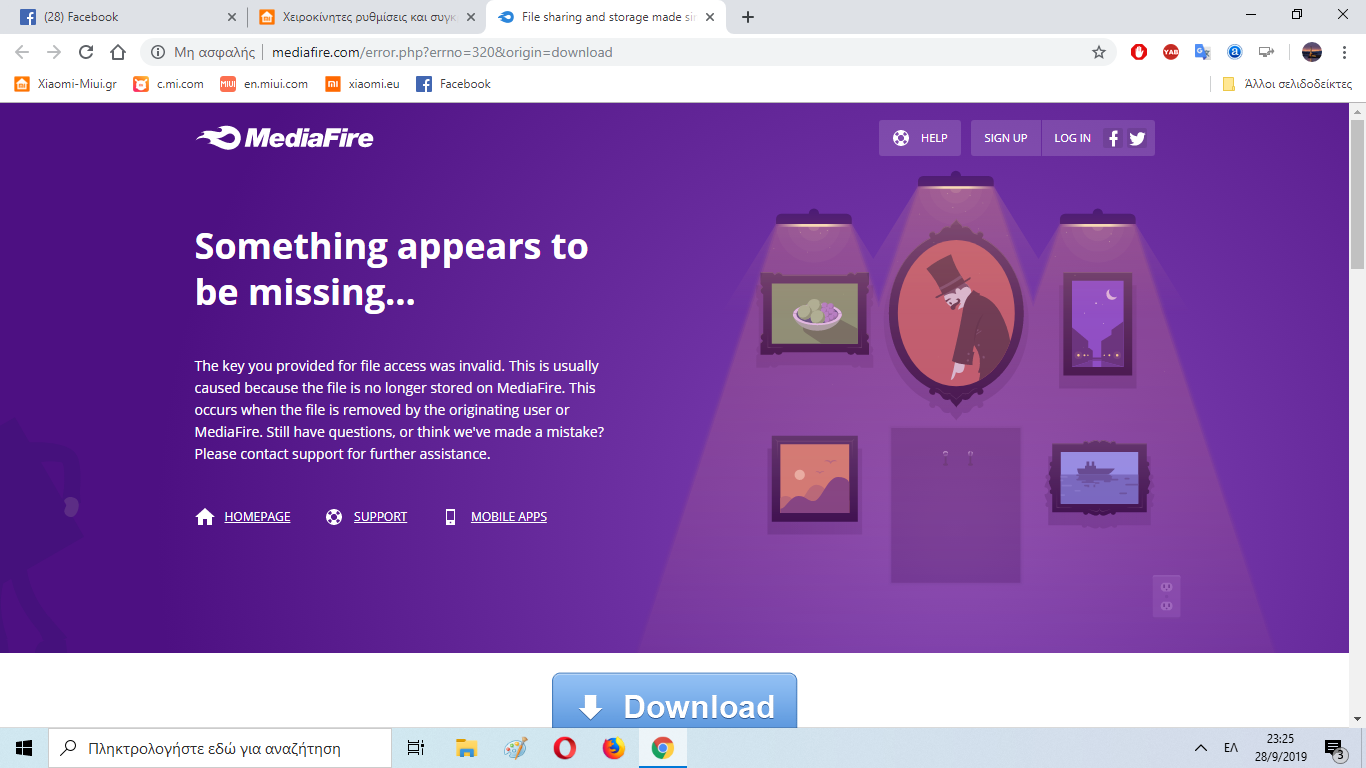Open a new tab with the plus button

click(748, 17)
